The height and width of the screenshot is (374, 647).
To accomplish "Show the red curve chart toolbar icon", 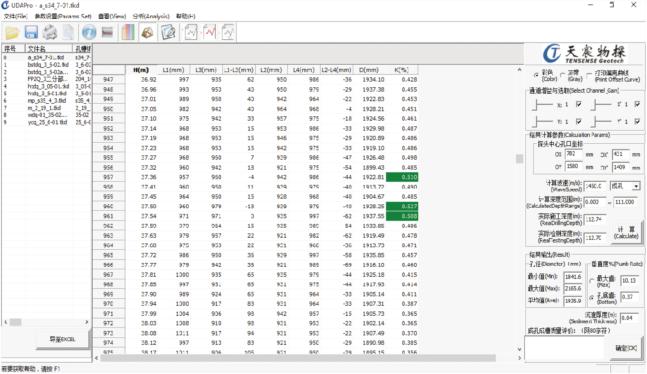I will [x=210, y=32].
